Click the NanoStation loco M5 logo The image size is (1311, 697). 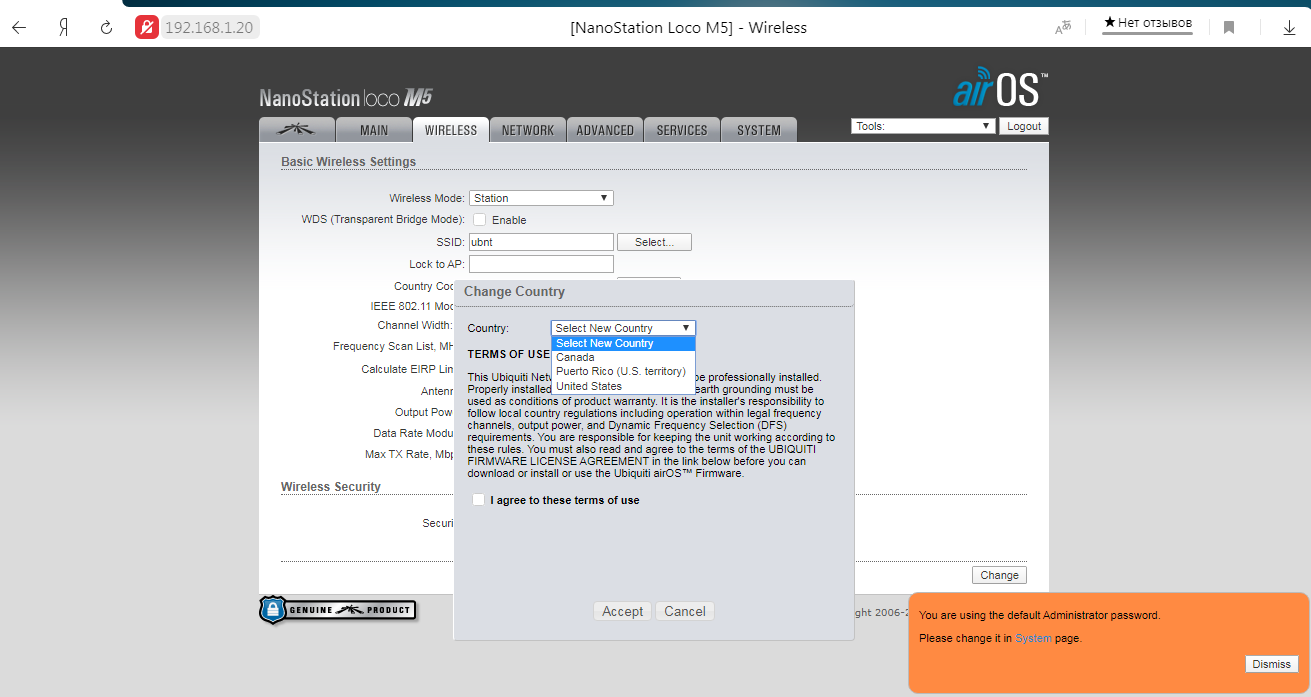[x=346, y=98]
